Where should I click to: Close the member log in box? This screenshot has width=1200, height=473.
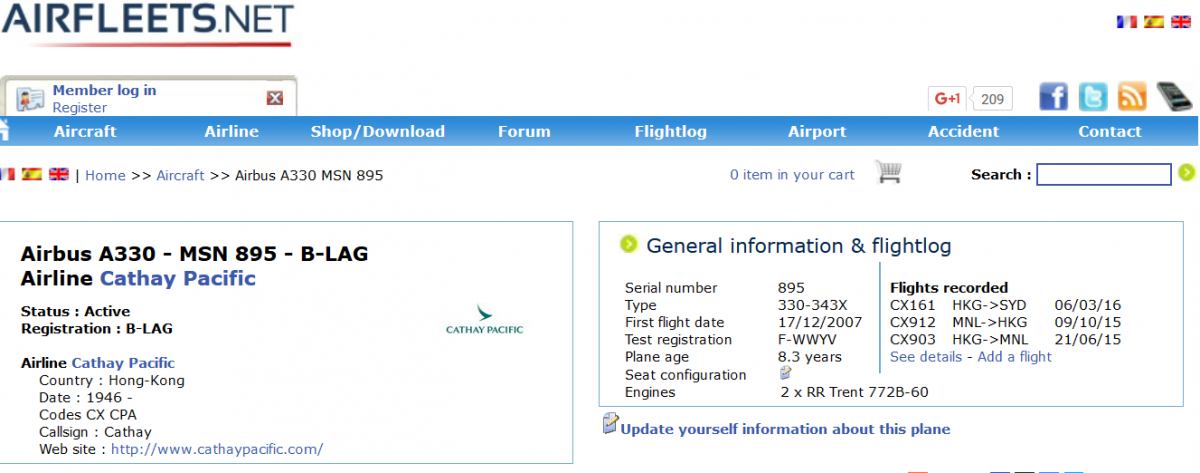coord(275,98)
